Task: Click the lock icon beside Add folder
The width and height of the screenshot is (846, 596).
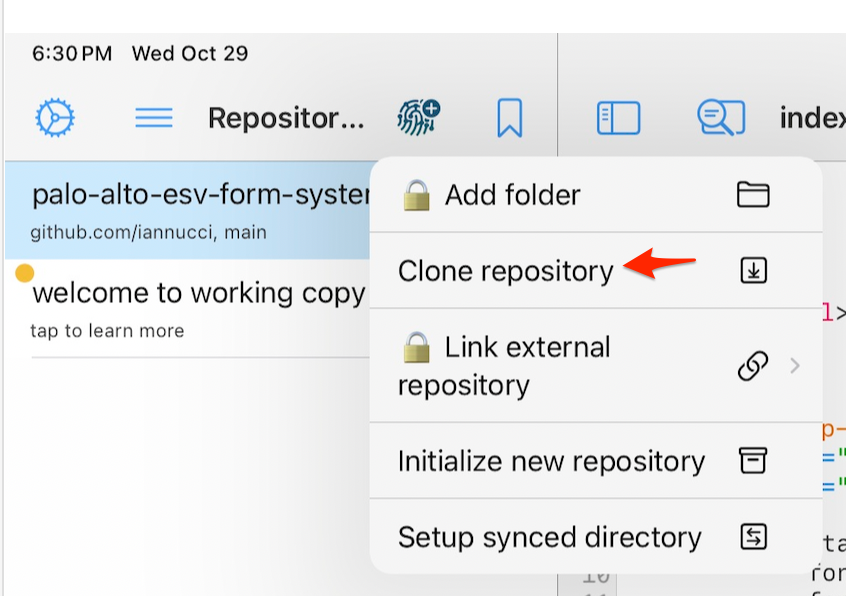Action: (417, 195)
